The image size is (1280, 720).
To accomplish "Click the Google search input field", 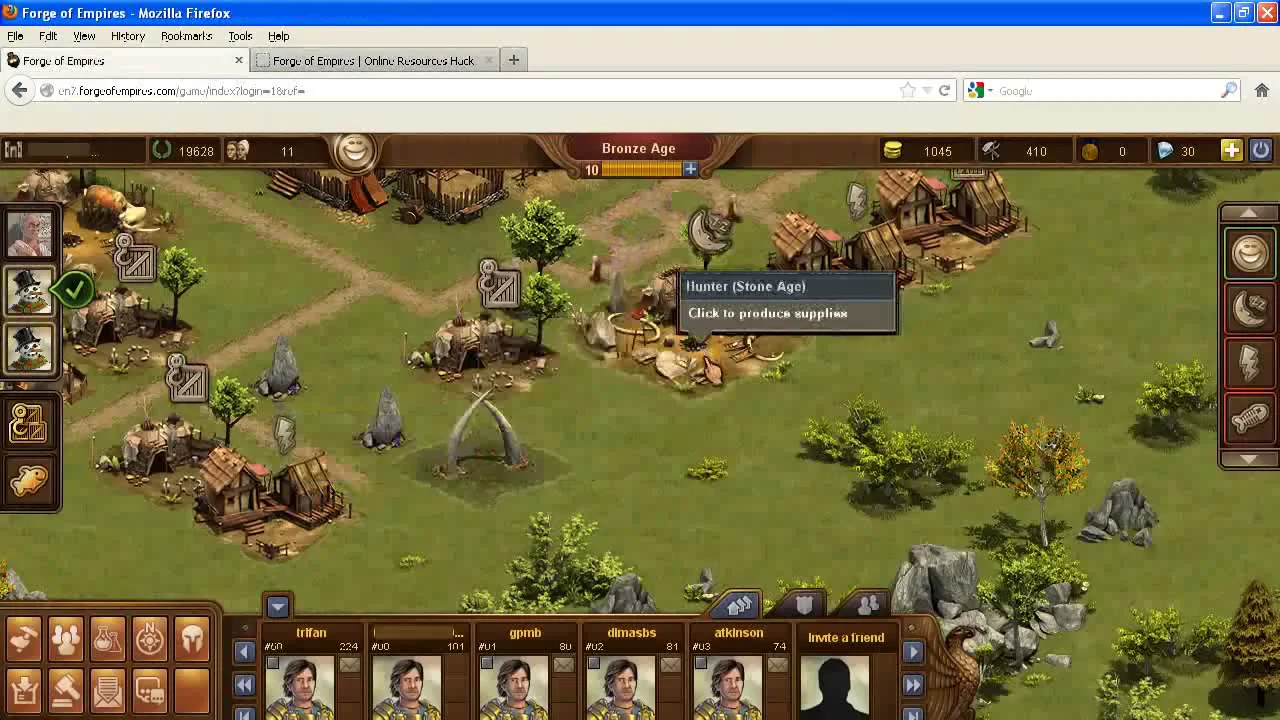I will [1107, 90].
